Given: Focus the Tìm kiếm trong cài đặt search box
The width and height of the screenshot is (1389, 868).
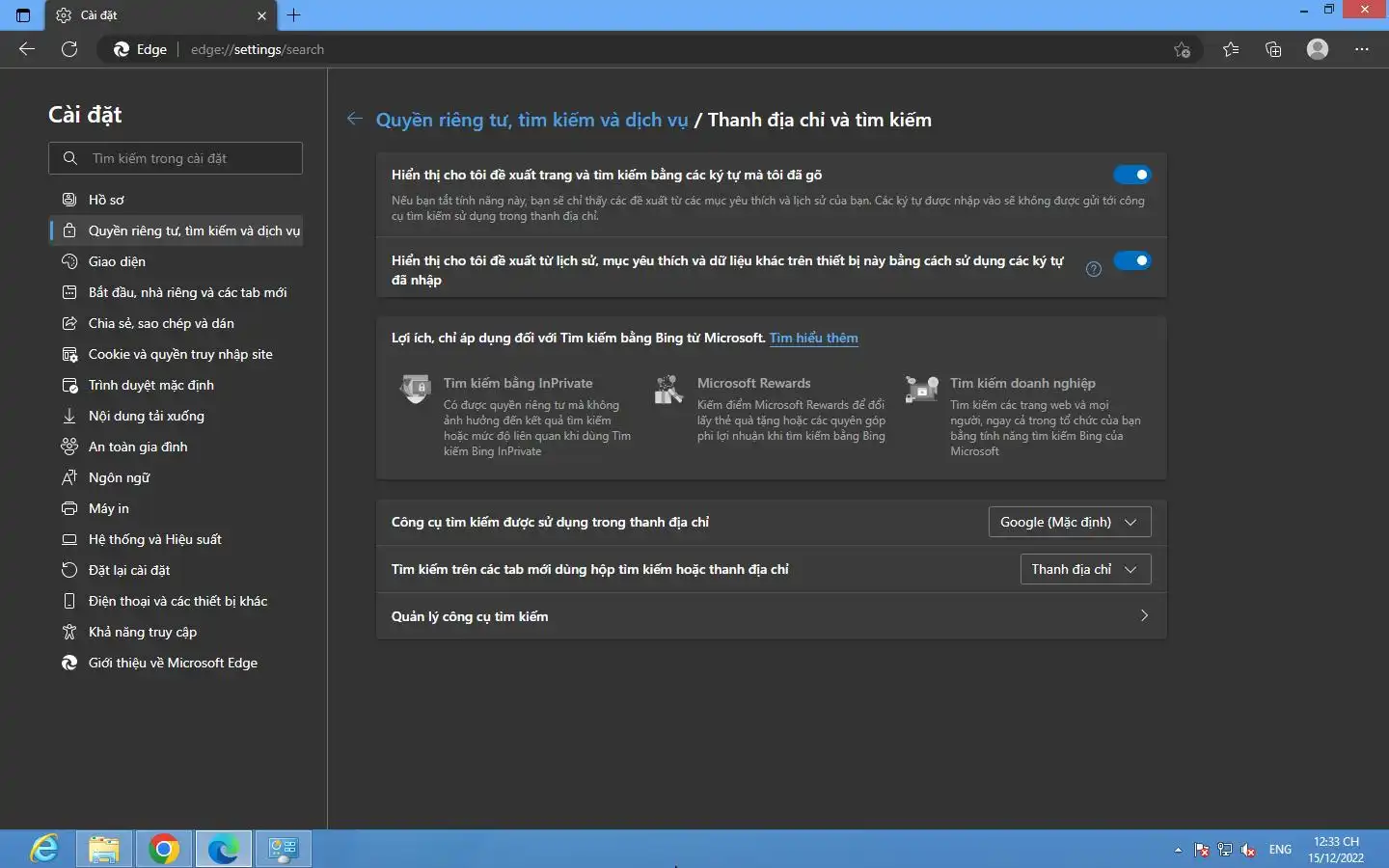Looking at the screenshot, I should point(176,158).
